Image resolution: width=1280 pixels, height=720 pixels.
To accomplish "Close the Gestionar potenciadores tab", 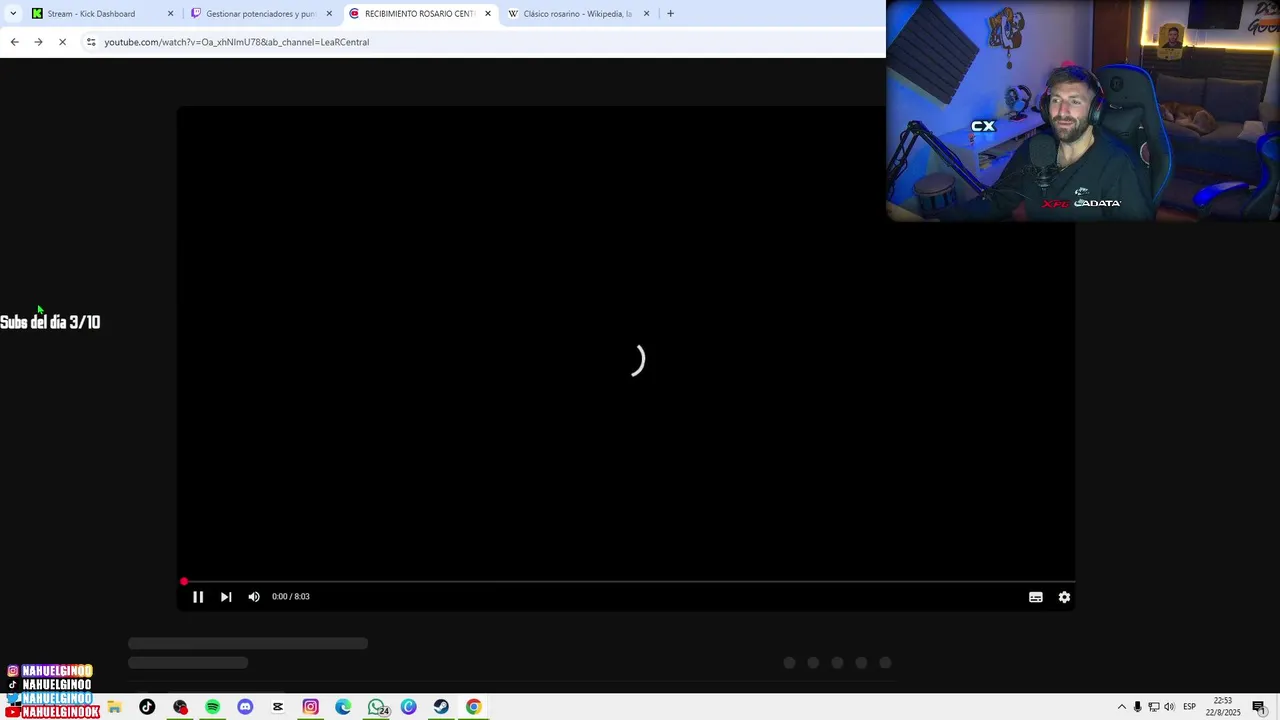I will (x=329, y=14).
